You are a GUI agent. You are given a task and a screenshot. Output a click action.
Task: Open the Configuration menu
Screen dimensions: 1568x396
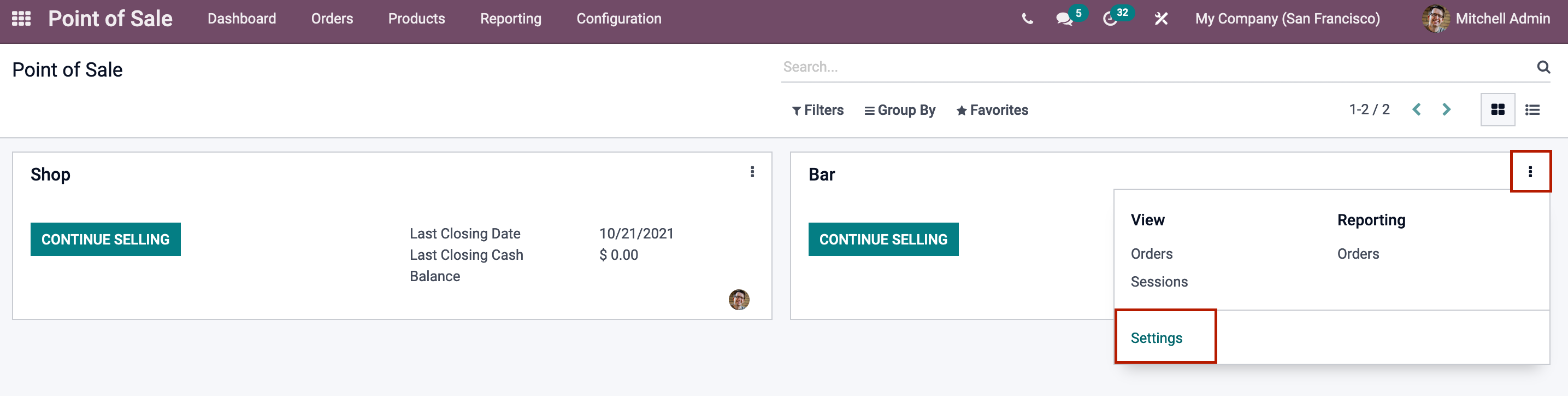(x=618, y=19)
